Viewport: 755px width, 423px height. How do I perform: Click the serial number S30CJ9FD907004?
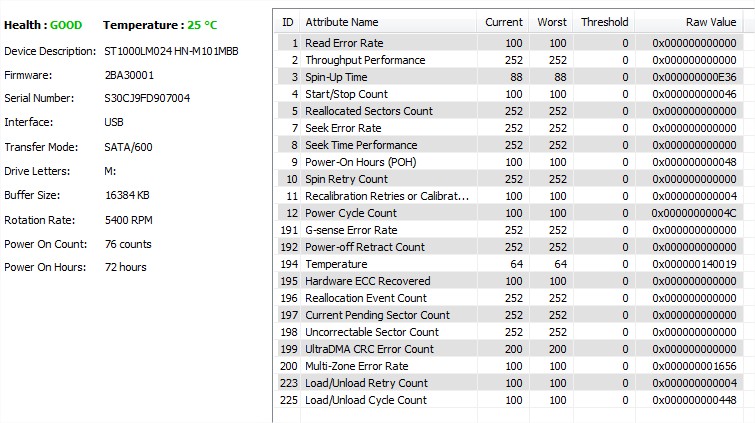click(147, 98)
